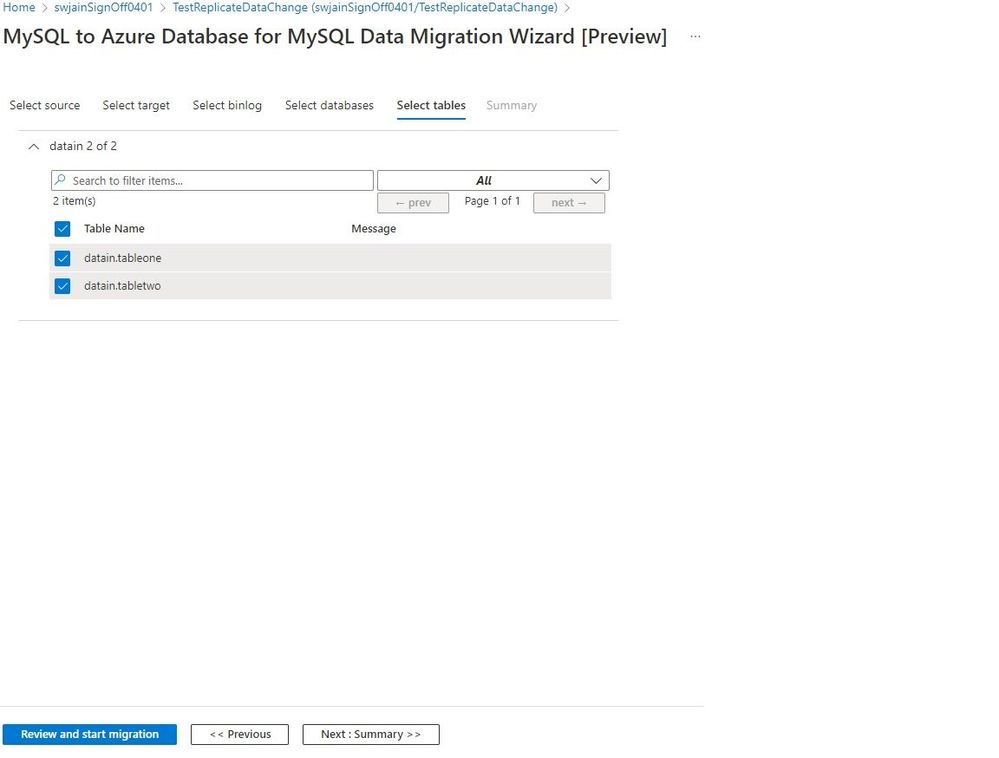Open the TestReplicateDataChange breadcrumb link
The width and height of the screenshot is (999, 758).
pyautogui.click(x=365, y=8)
